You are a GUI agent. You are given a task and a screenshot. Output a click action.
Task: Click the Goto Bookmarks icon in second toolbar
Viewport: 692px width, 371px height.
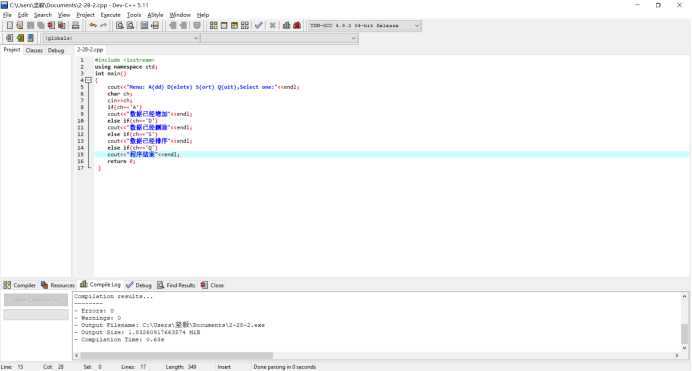coord(30,38)
